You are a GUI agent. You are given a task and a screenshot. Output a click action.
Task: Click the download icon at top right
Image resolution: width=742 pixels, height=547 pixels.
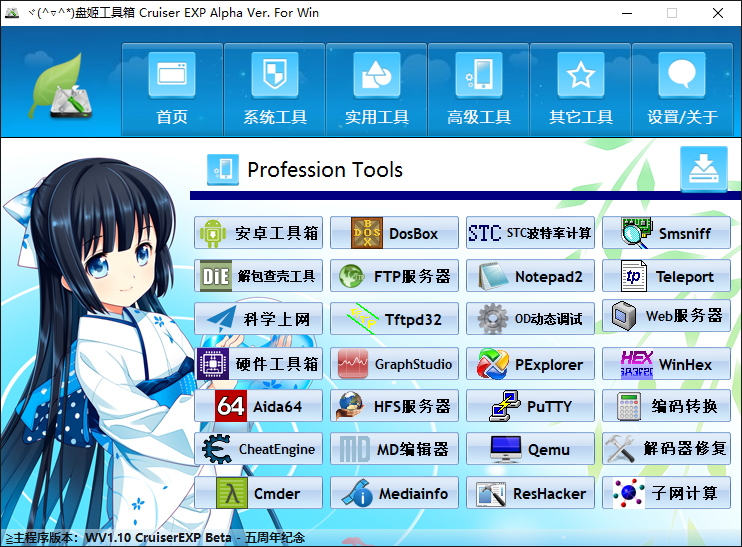(x=704, y=169)
